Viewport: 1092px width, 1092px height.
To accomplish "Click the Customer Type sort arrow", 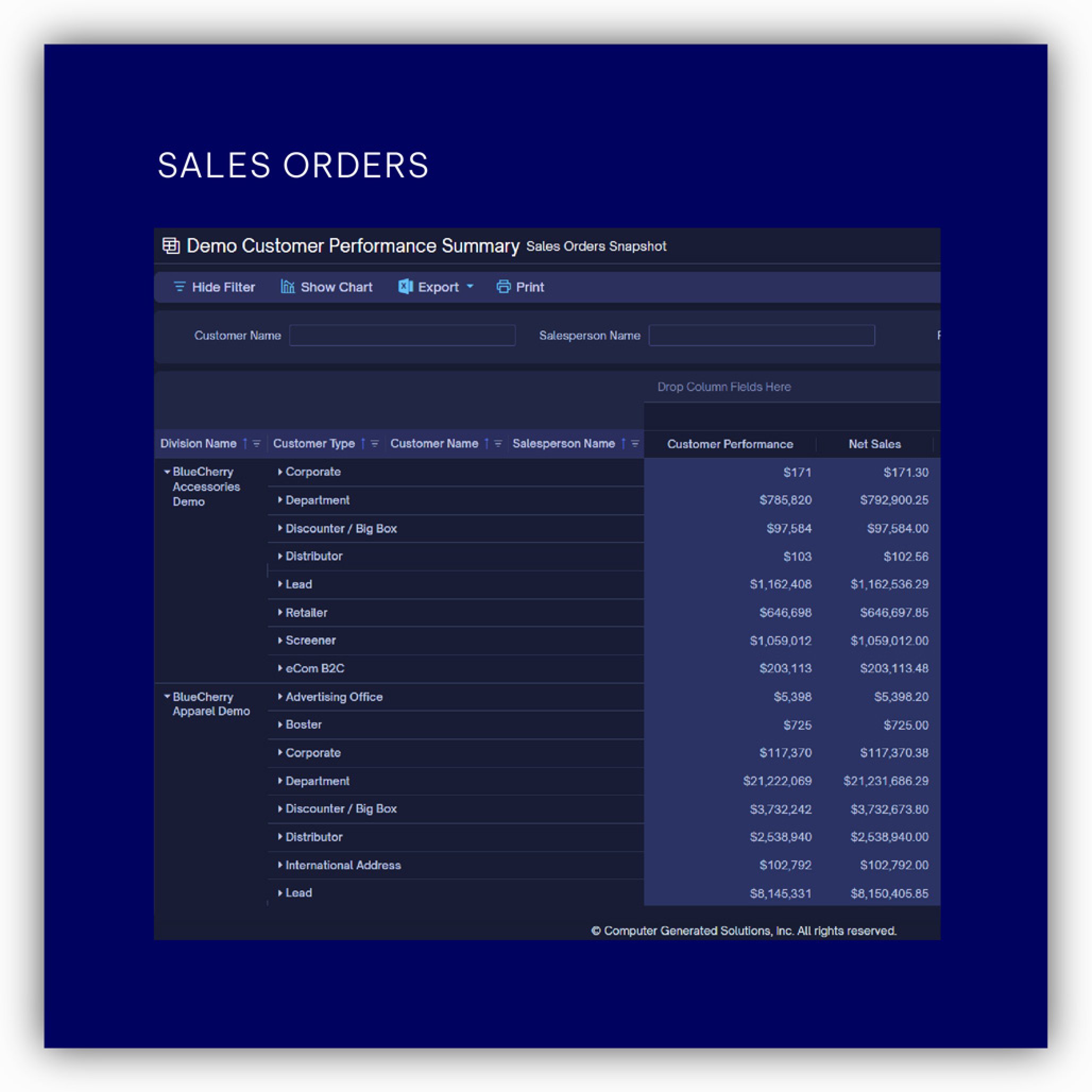I will (x=363, y=443).
